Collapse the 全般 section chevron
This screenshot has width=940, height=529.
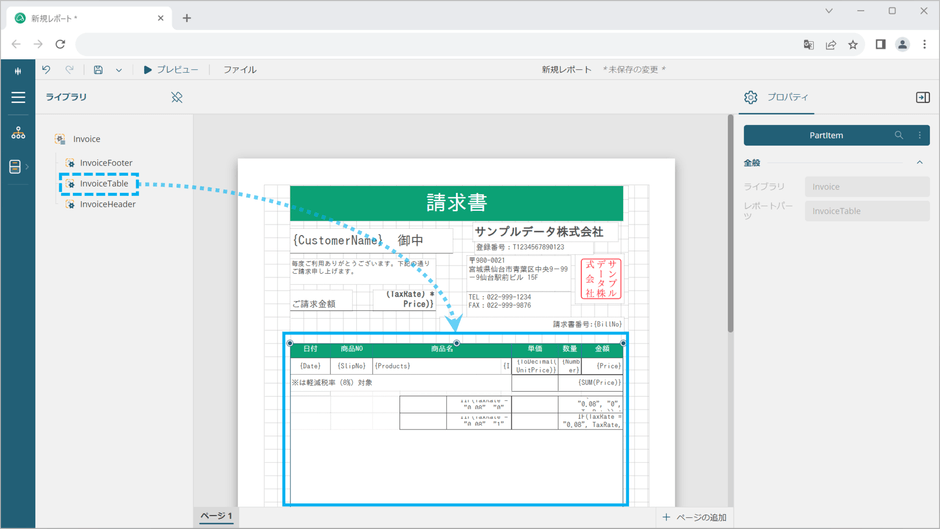(x=920, y=163)
